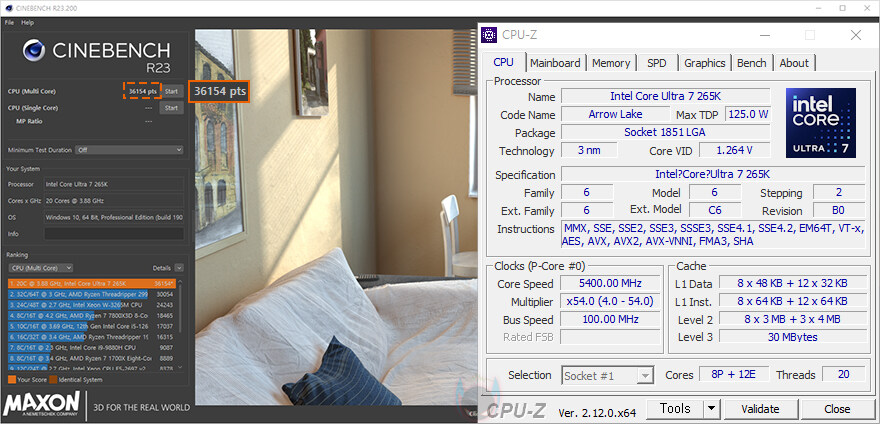The image size is (880, 424).
Task: Open the Socket #1 selection dropdown
Action: [x=608, y=376]
